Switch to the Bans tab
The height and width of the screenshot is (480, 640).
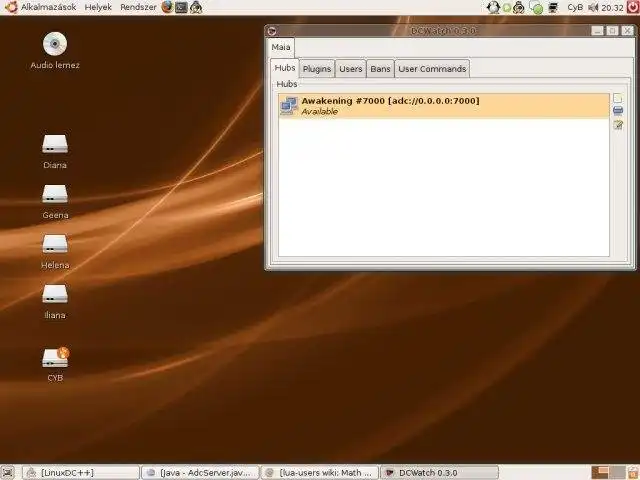380,69
